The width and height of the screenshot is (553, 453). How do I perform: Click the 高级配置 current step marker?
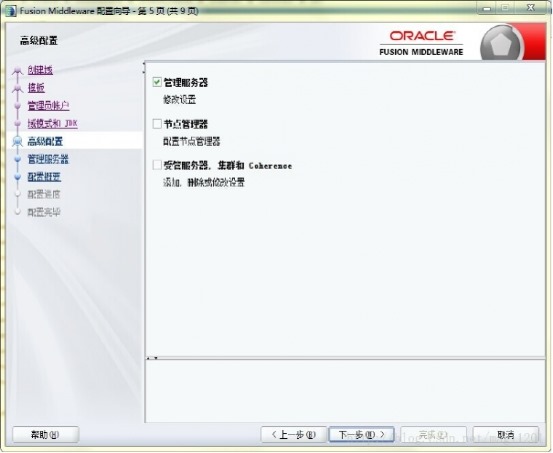click(x=17, y=141)
